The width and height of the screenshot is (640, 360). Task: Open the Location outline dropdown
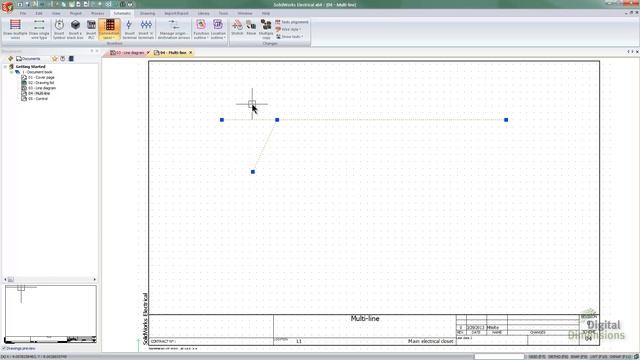pyautogui.click(x=218, y=29)
